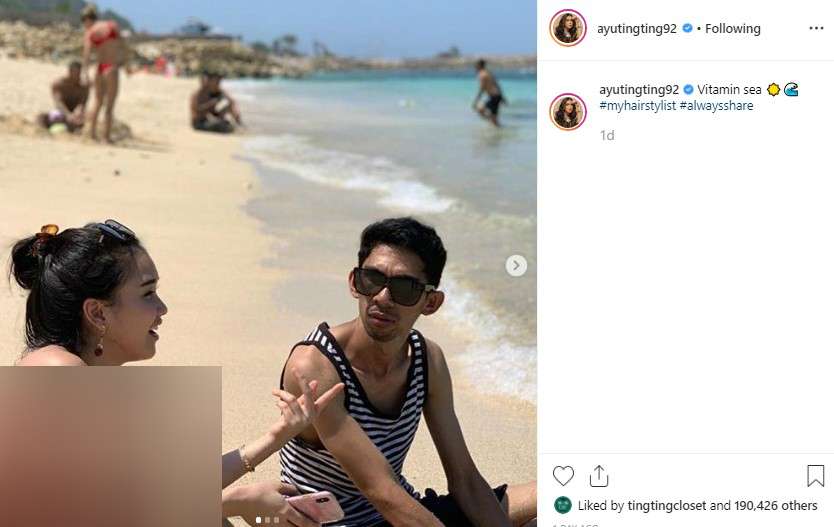Viewport: 834px width, 527px height.
Task: Toggle the Following button
Action: pos(732,29)
